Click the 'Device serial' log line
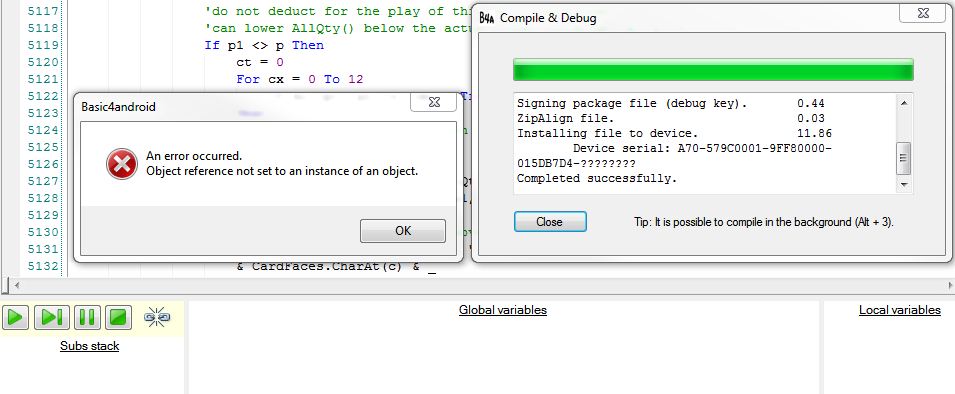Screen dimensions: 955x394 702,149
